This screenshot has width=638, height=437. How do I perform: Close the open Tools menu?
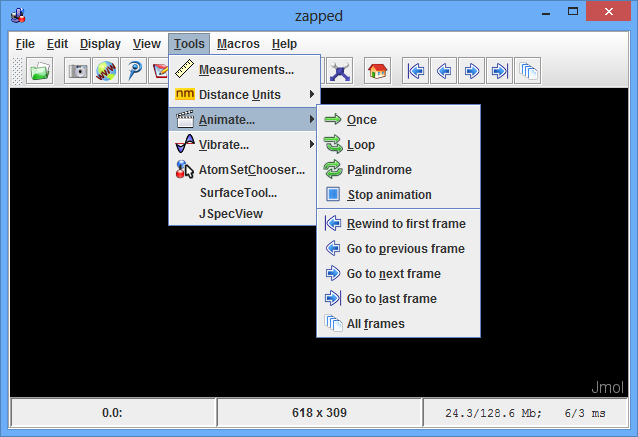pyautogui.click(x=189, y=44)
